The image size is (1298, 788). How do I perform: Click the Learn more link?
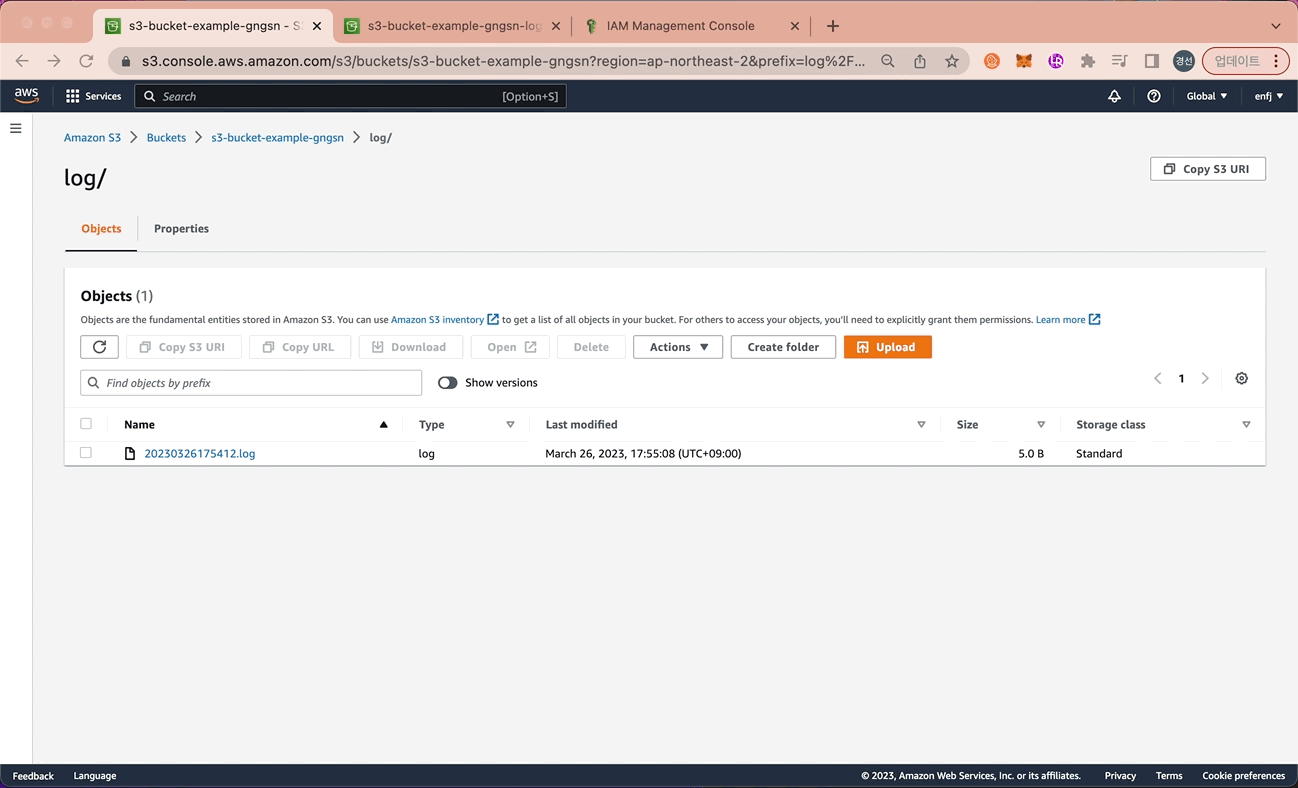tap(1068, 320)
